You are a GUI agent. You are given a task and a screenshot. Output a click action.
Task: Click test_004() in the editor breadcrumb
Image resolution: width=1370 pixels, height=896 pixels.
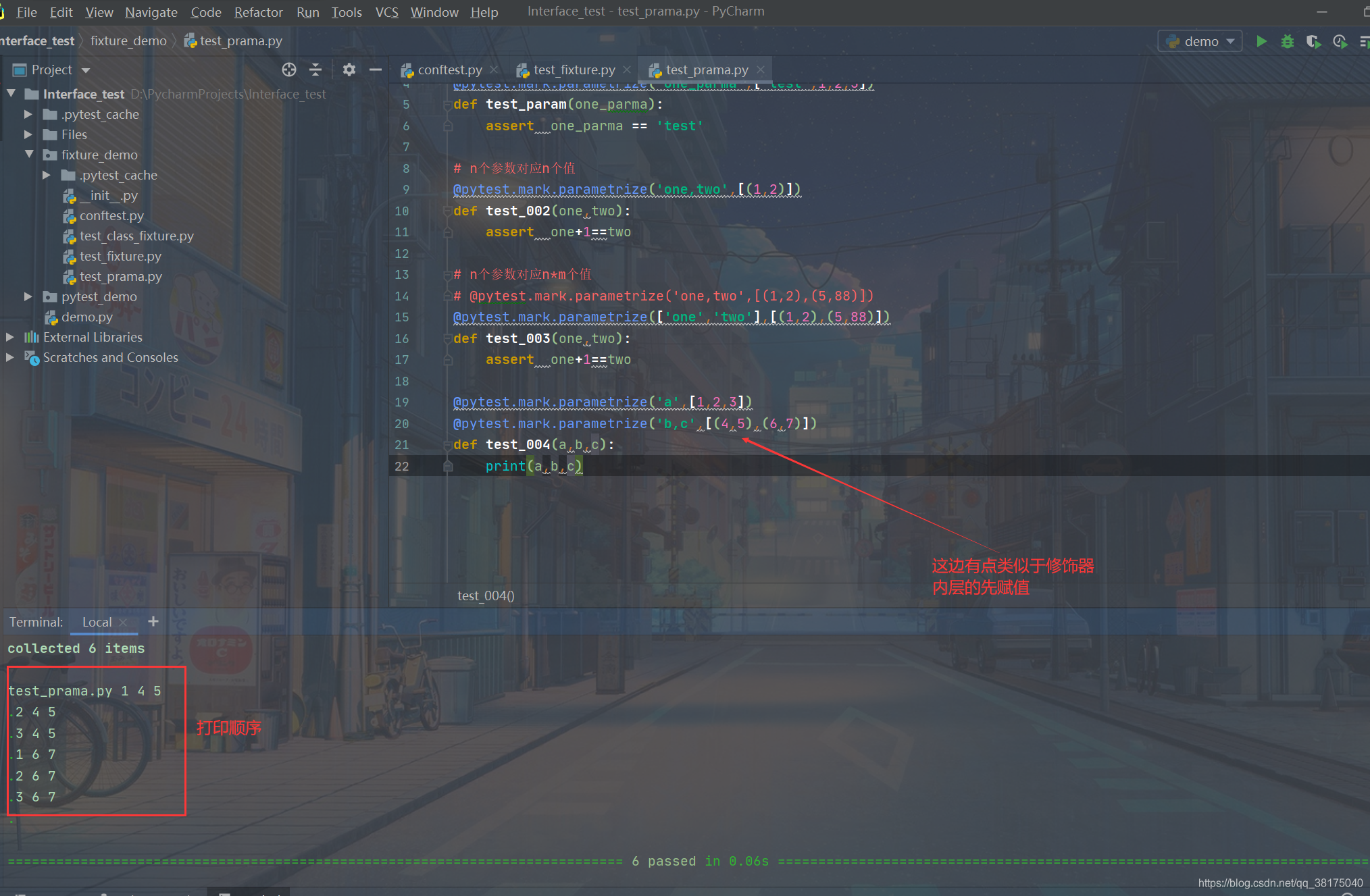click(x=486, y=596)
